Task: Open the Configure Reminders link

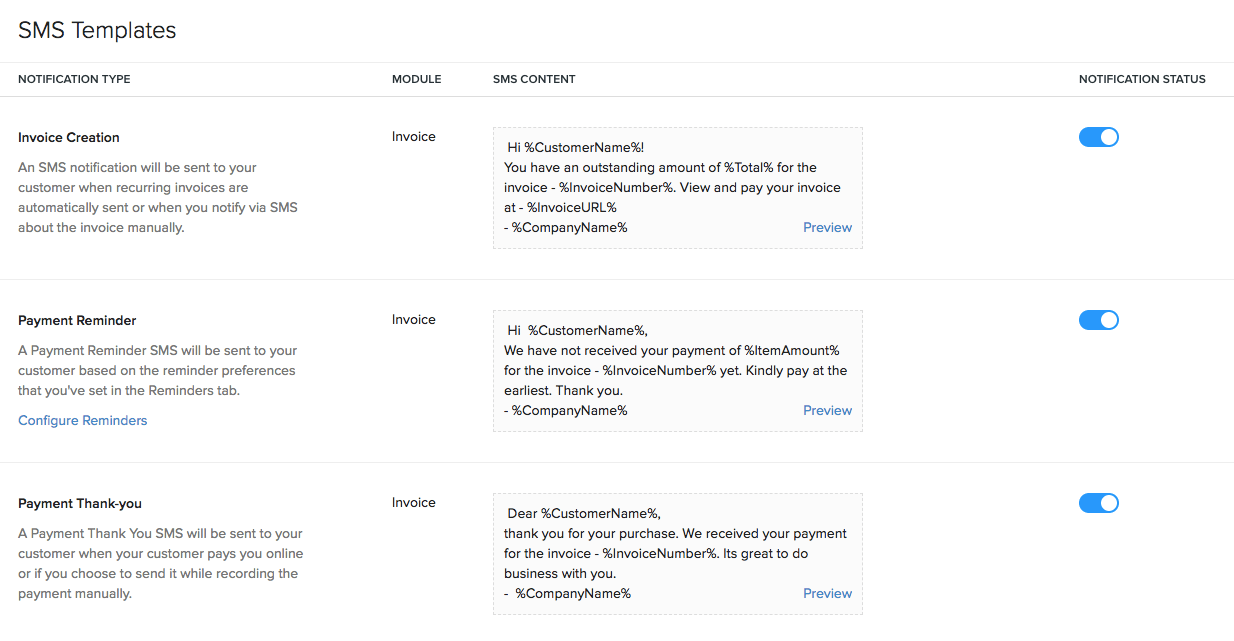Action: click(x=83, y=420)
